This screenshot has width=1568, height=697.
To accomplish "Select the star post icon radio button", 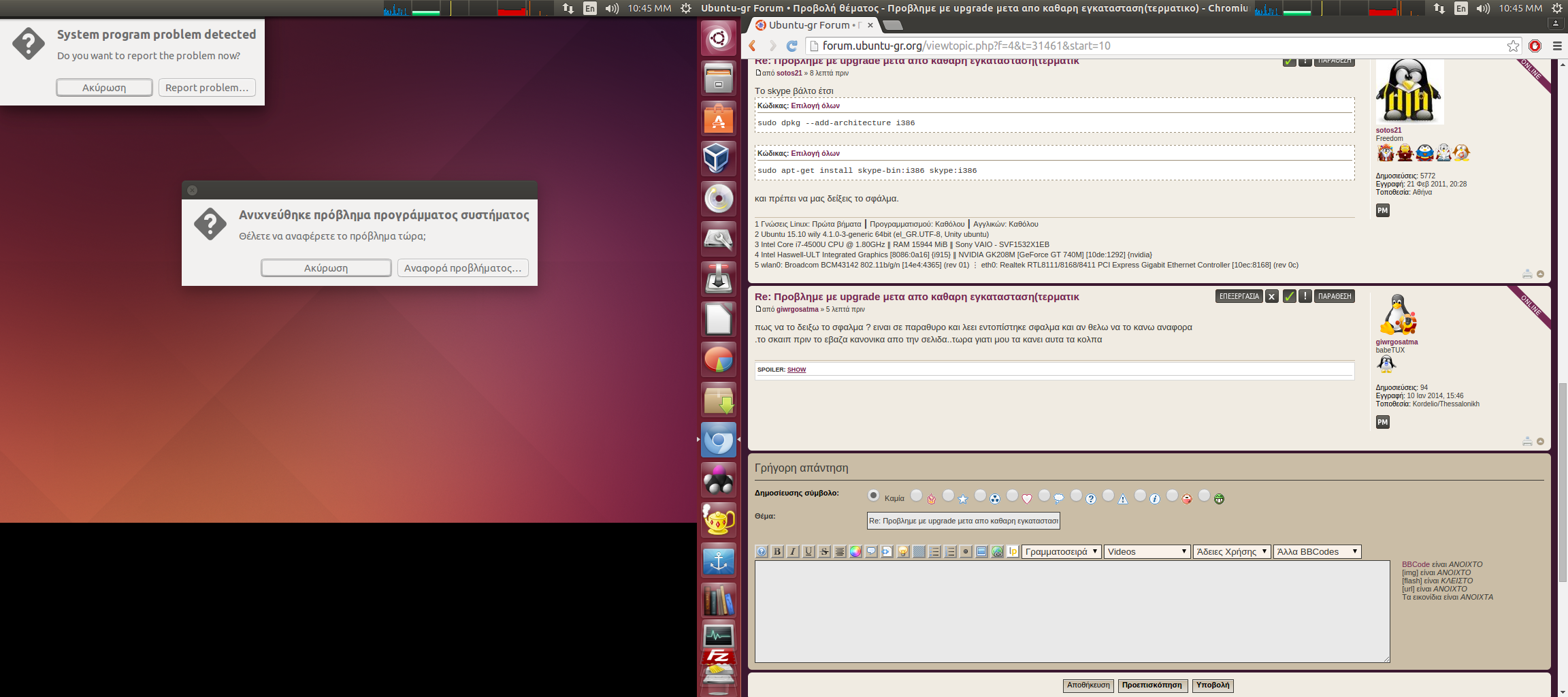I will [948, 496].
